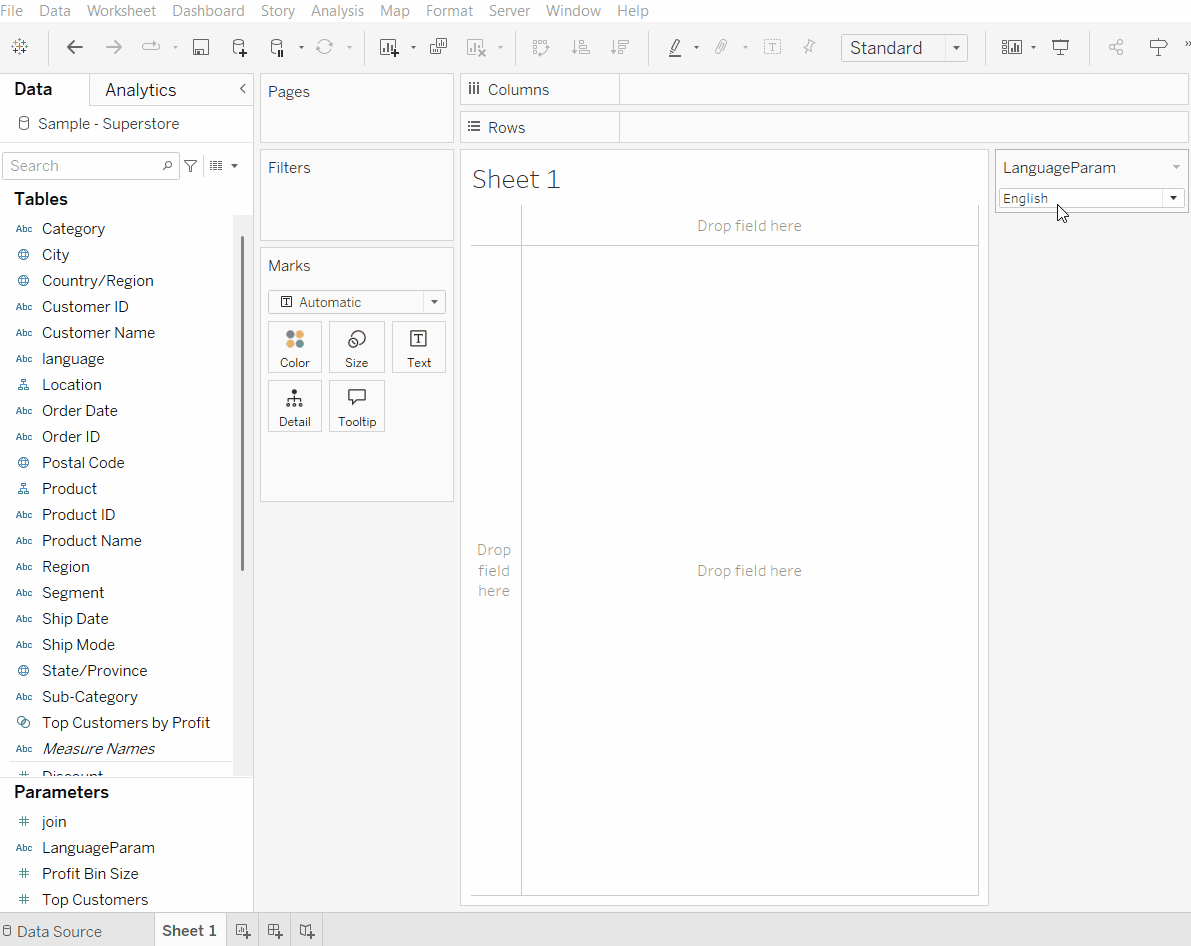Add a new dashboard from the bottom bar

[x=275, y=931]
